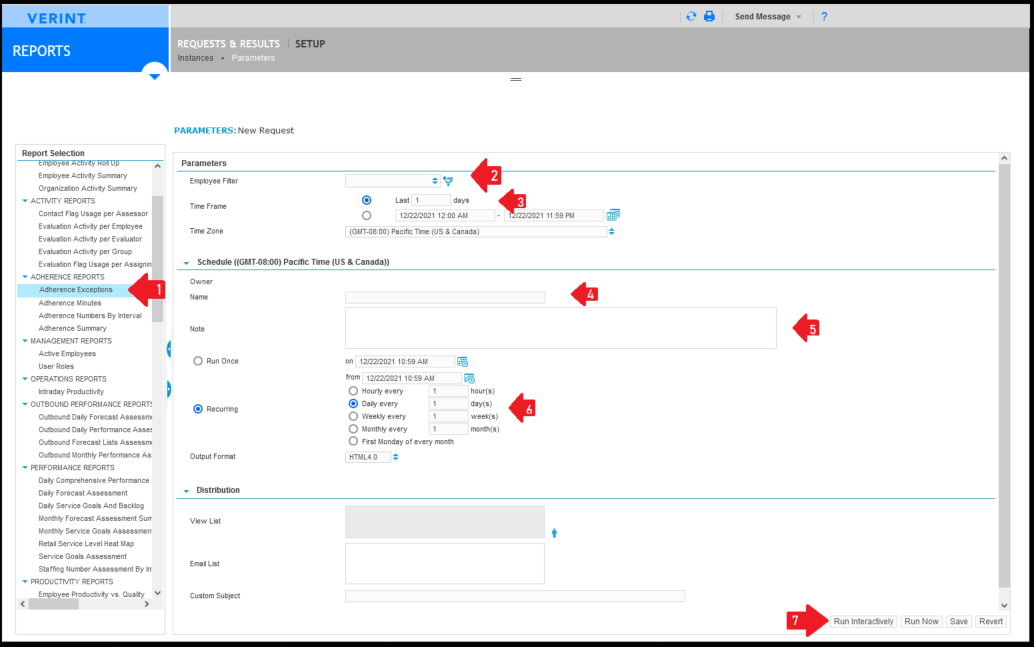This screenshot has height=647, width=1034.
Task: Click the Daily every days number field
Action: (448, 404)
